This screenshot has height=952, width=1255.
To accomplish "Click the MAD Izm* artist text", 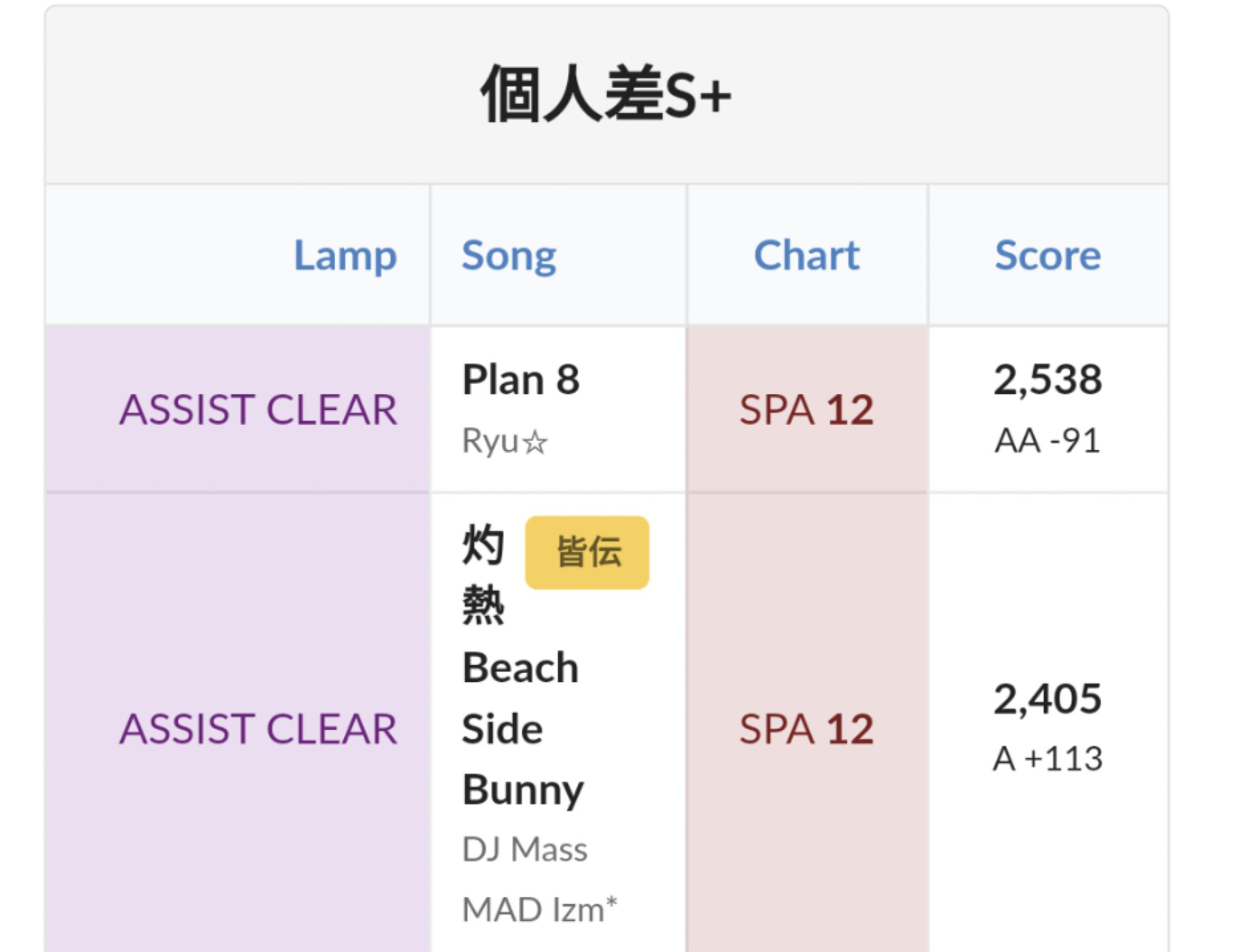I will (539, 909).
